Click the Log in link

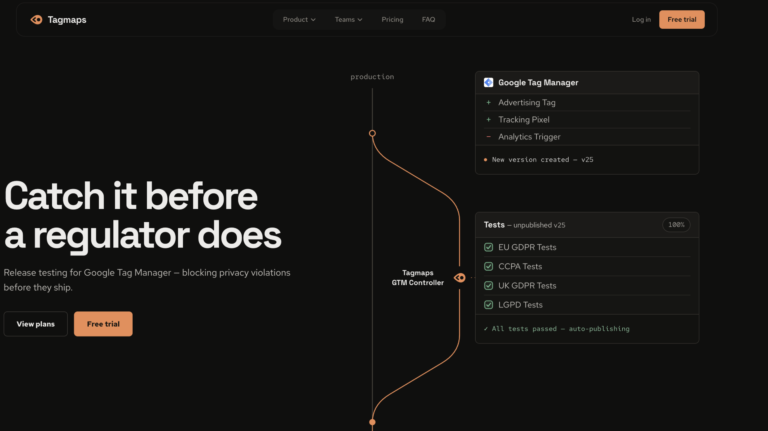tap(641, 20)
